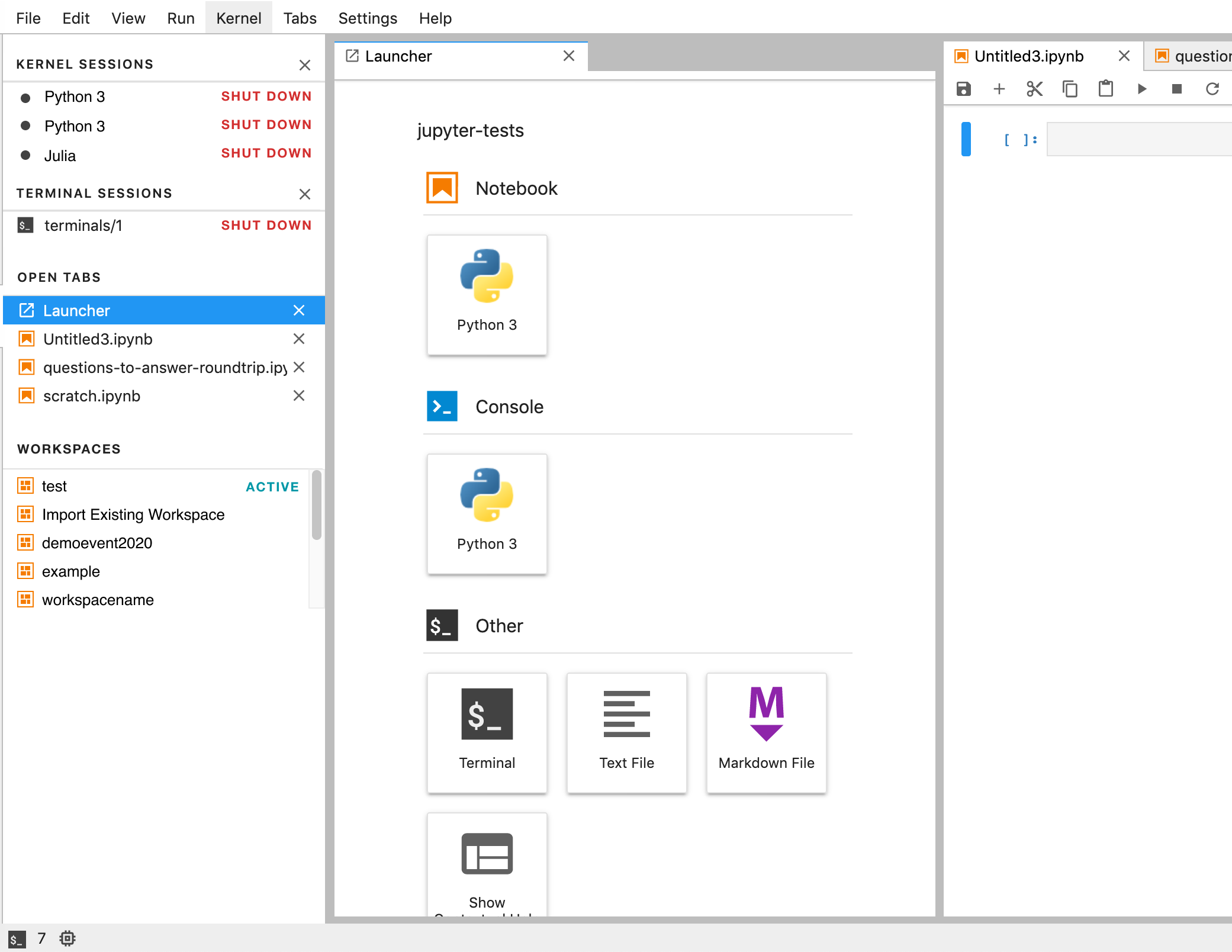Insert a new cell in Untitled3.ipynb
Screen dimensions: 1232x952
point(999,89)
